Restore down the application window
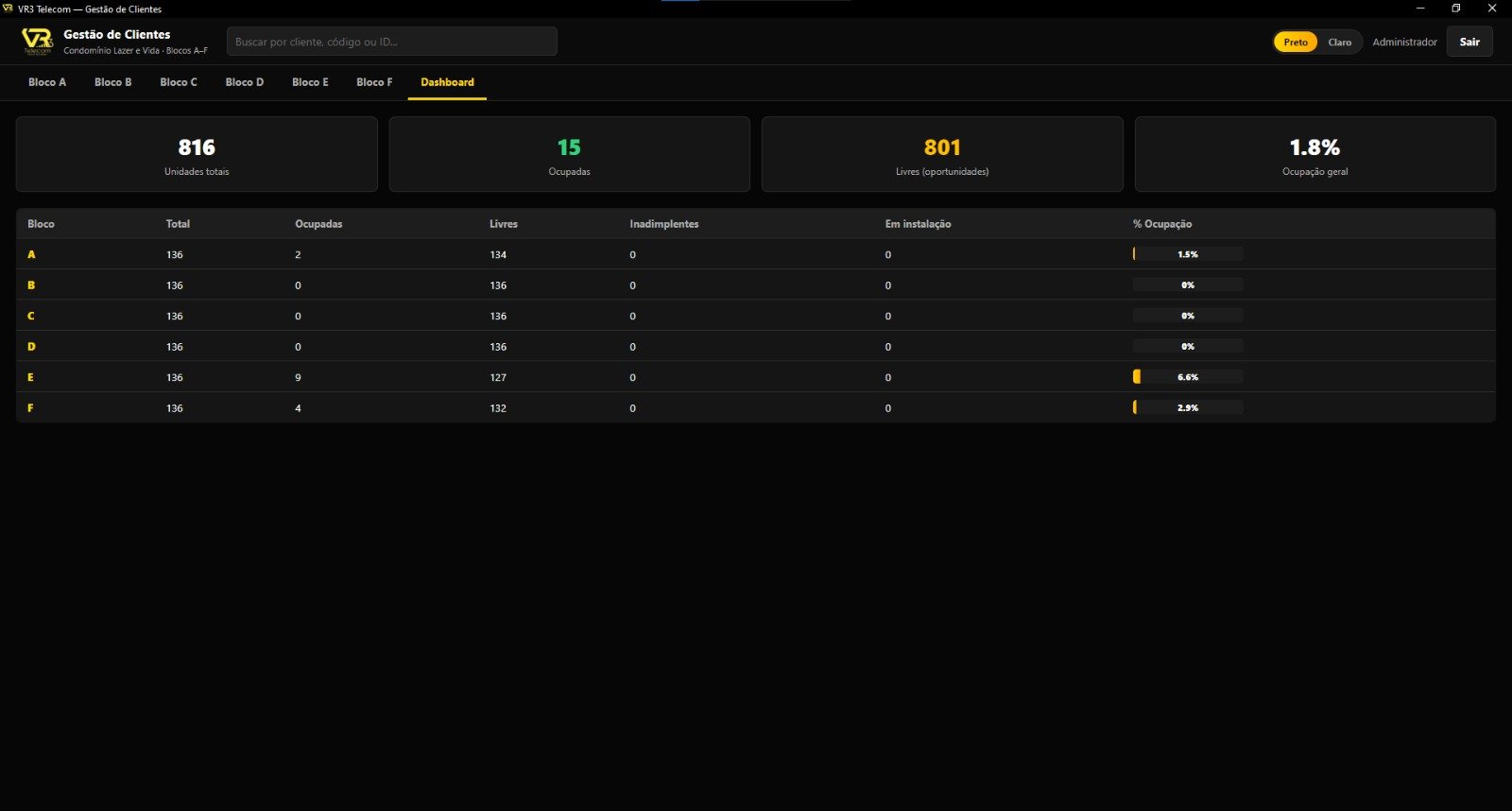 [1456, 9]
